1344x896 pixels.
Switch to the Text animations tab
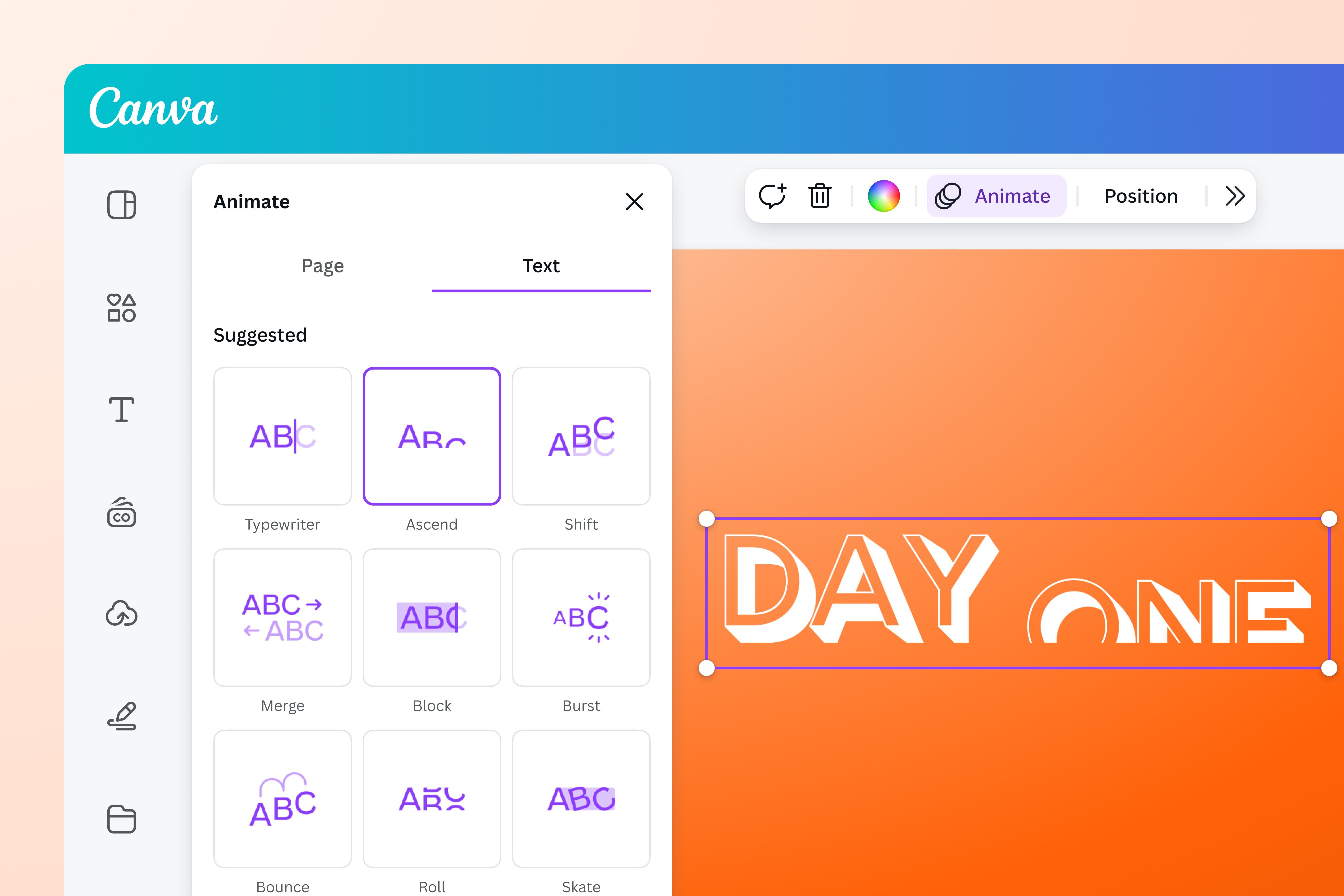tap(541, 266)
